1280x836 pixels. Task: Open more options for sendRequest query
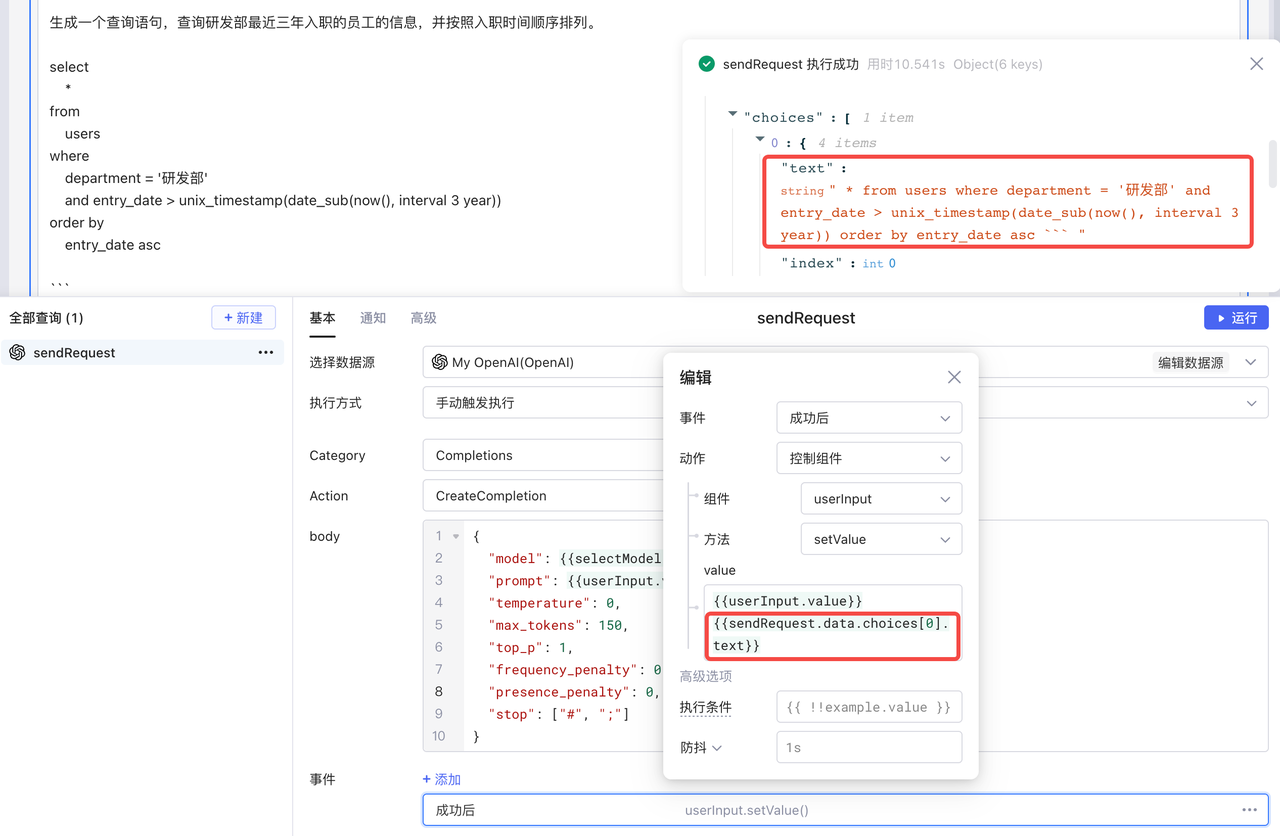(x=266, y=352)
